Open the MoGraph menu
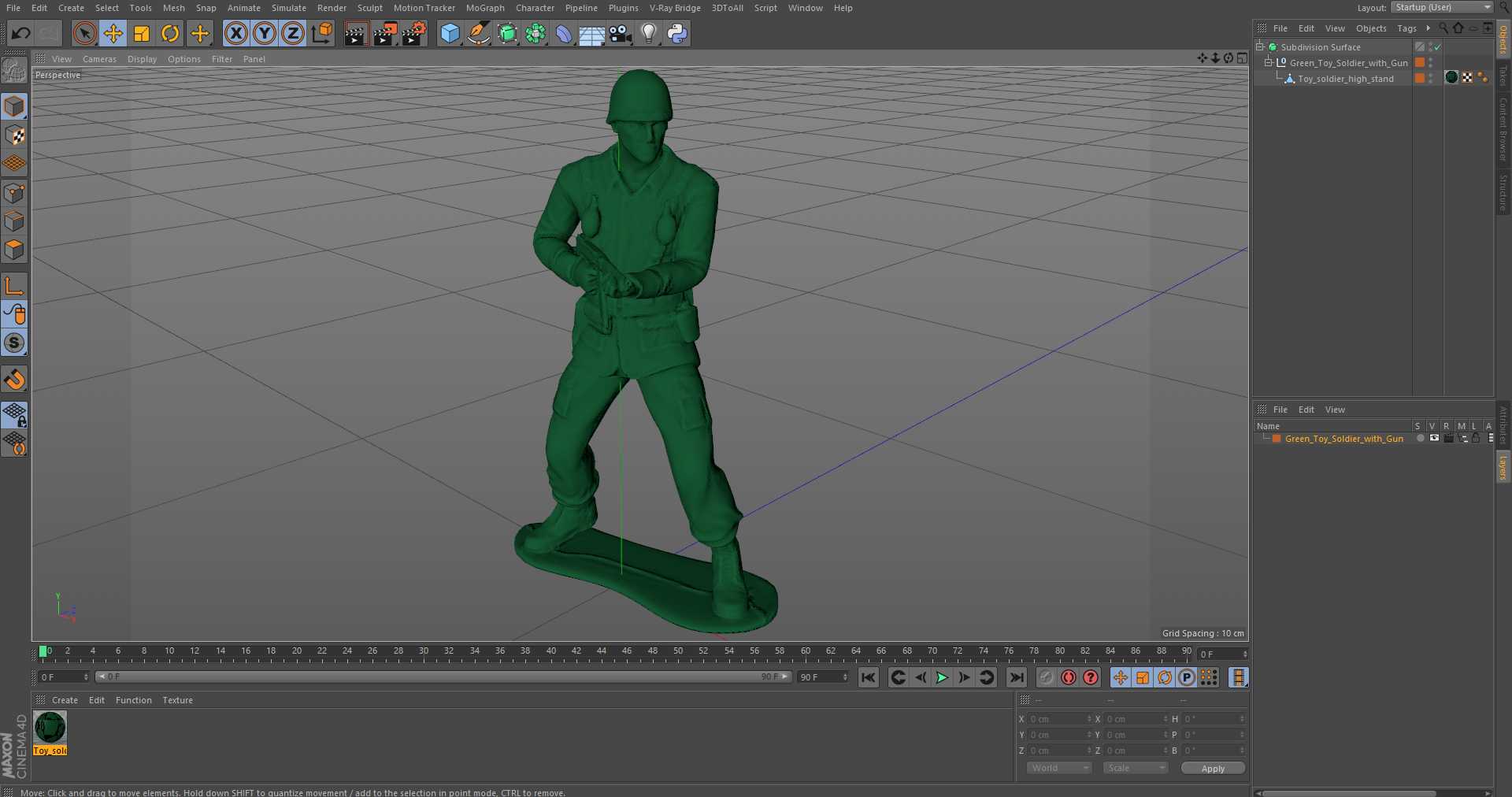The width and height of the screenshot is (1512, 797). pyautogui.click(x=485, y=8)
